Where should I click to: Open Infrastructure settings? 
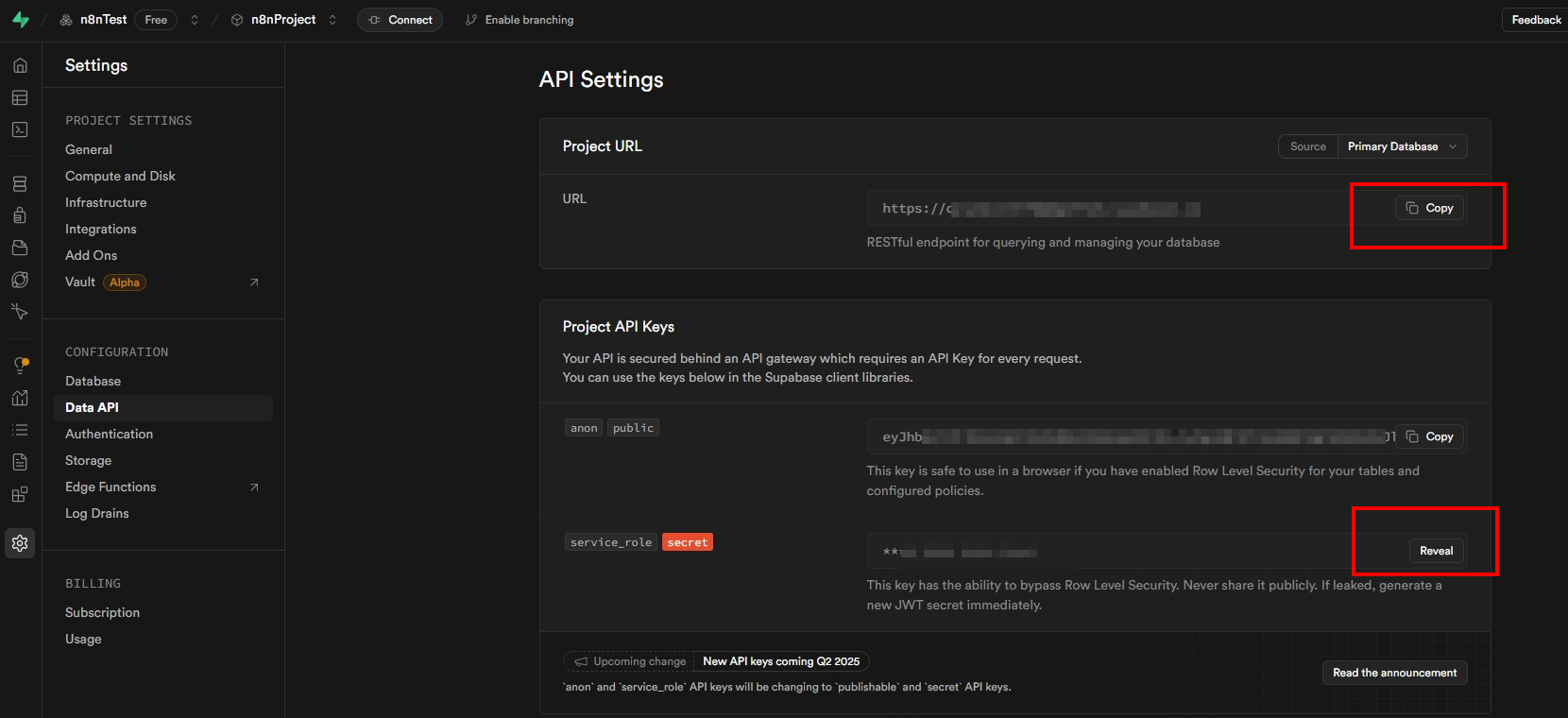click(x=106, y=202)
